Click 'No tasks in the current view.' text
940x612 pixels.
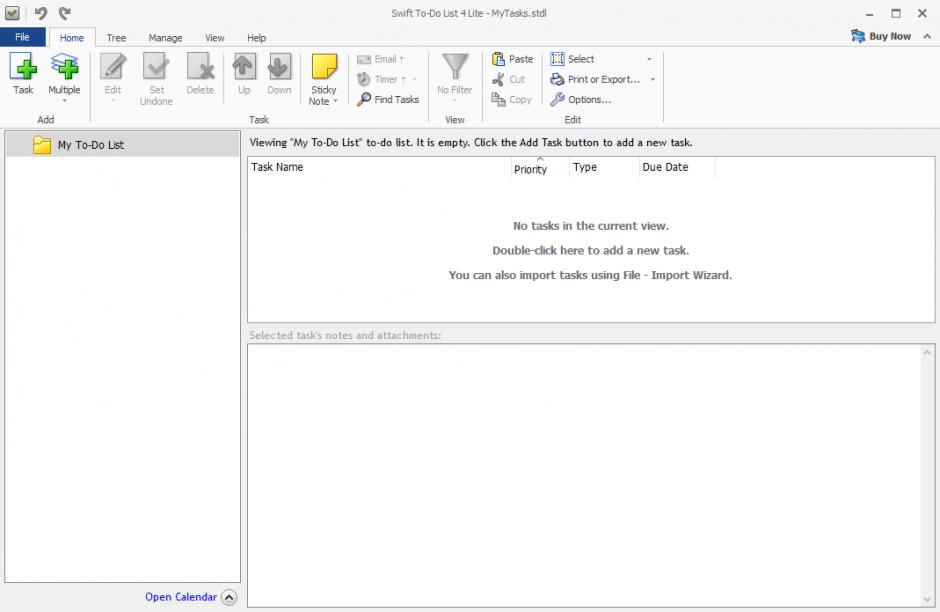(x=590, y=226)
